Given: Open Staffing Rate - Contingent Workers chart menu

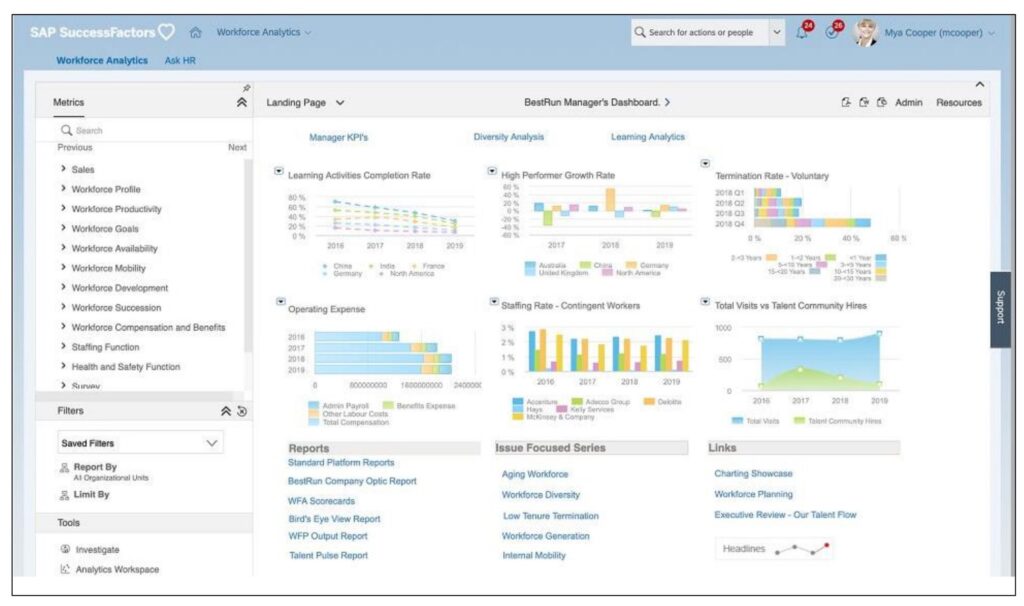Looking at the screenshot, I should [x=494, y=302].
